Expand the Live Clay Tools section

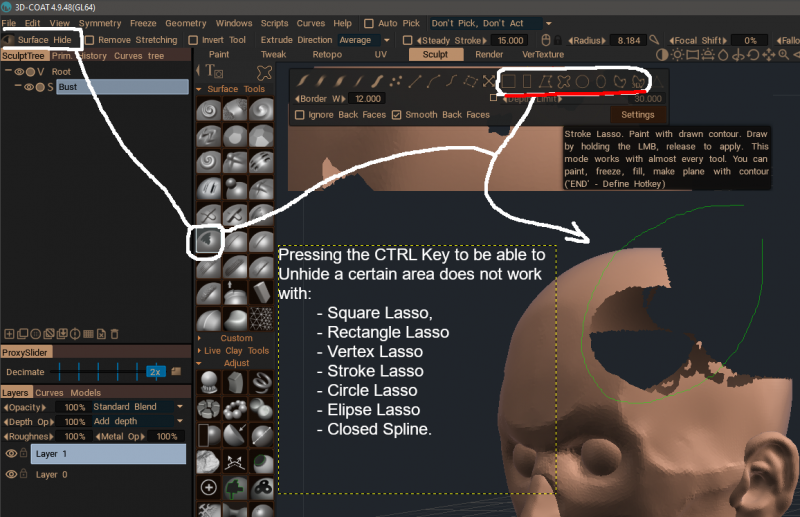pos(235,351)
